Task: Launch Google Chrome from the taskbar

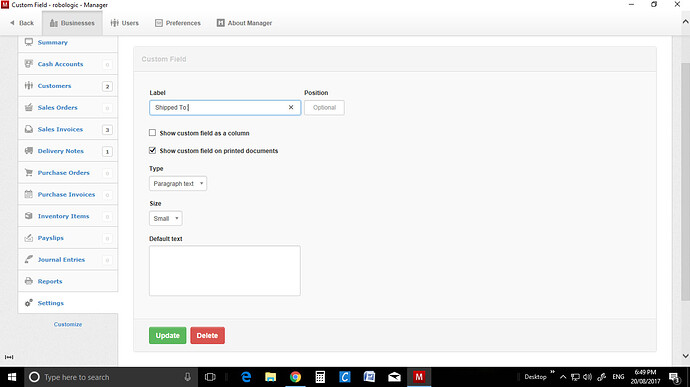Action: pyautogui.click(x=295, y=377)
